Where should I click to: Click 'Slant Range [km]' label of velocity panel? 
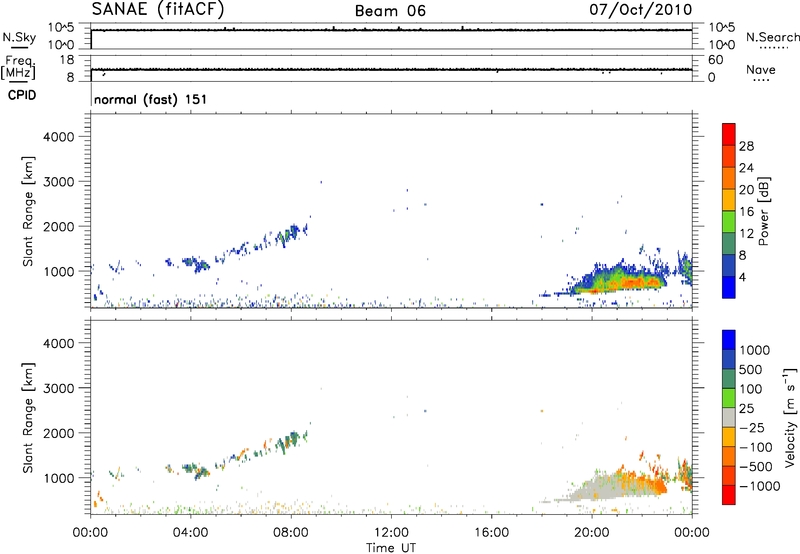click(x=28, y=417)
